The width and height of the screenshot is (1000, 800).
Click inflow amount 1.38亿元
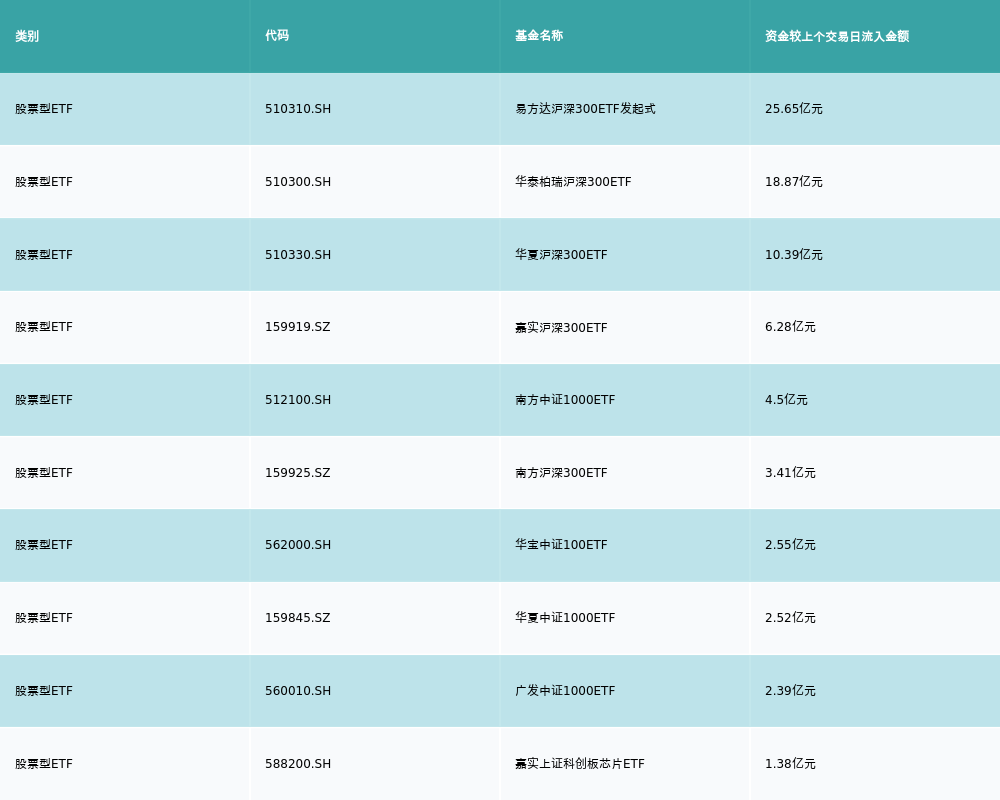[790, 764]
